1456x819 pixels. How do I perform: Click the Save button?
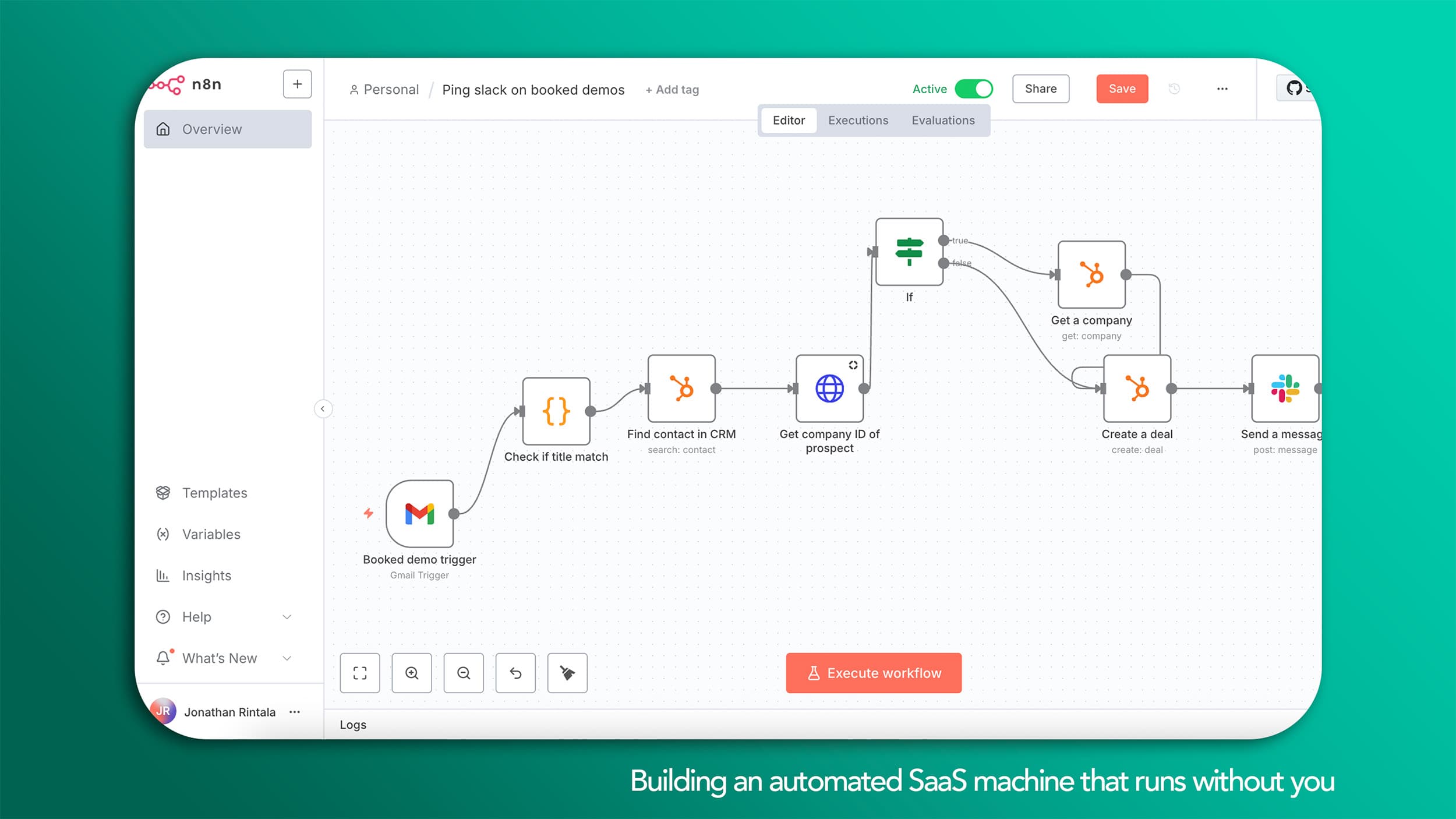(x=1122, y=89)
